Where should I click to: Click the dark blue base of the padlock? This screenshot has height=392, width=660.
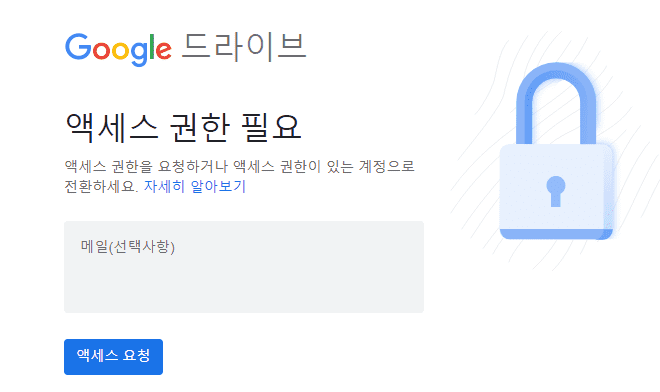pos(556,234)
